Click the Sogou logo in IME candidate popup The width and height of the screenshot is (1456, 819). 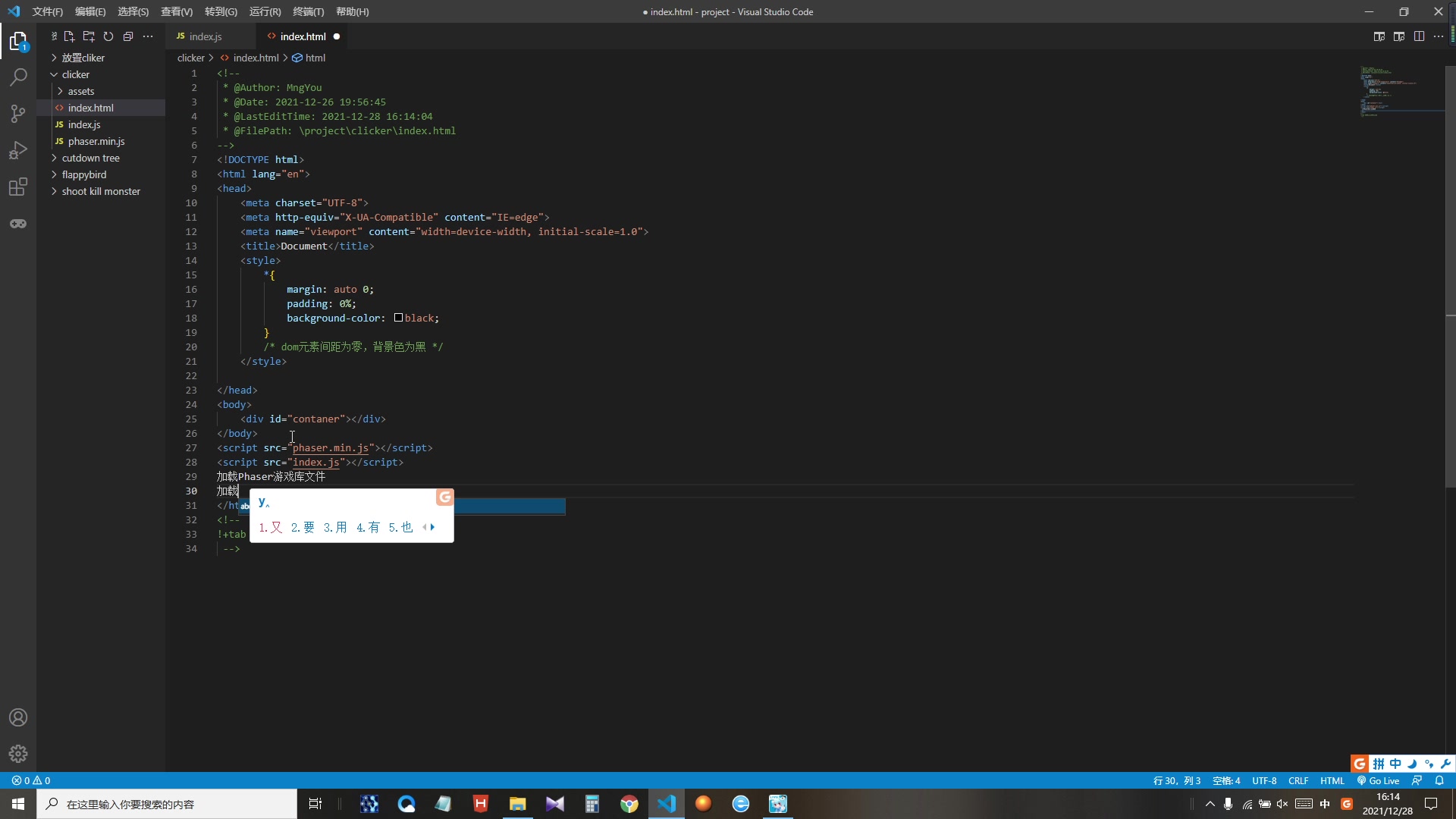(x=445, y=497)
